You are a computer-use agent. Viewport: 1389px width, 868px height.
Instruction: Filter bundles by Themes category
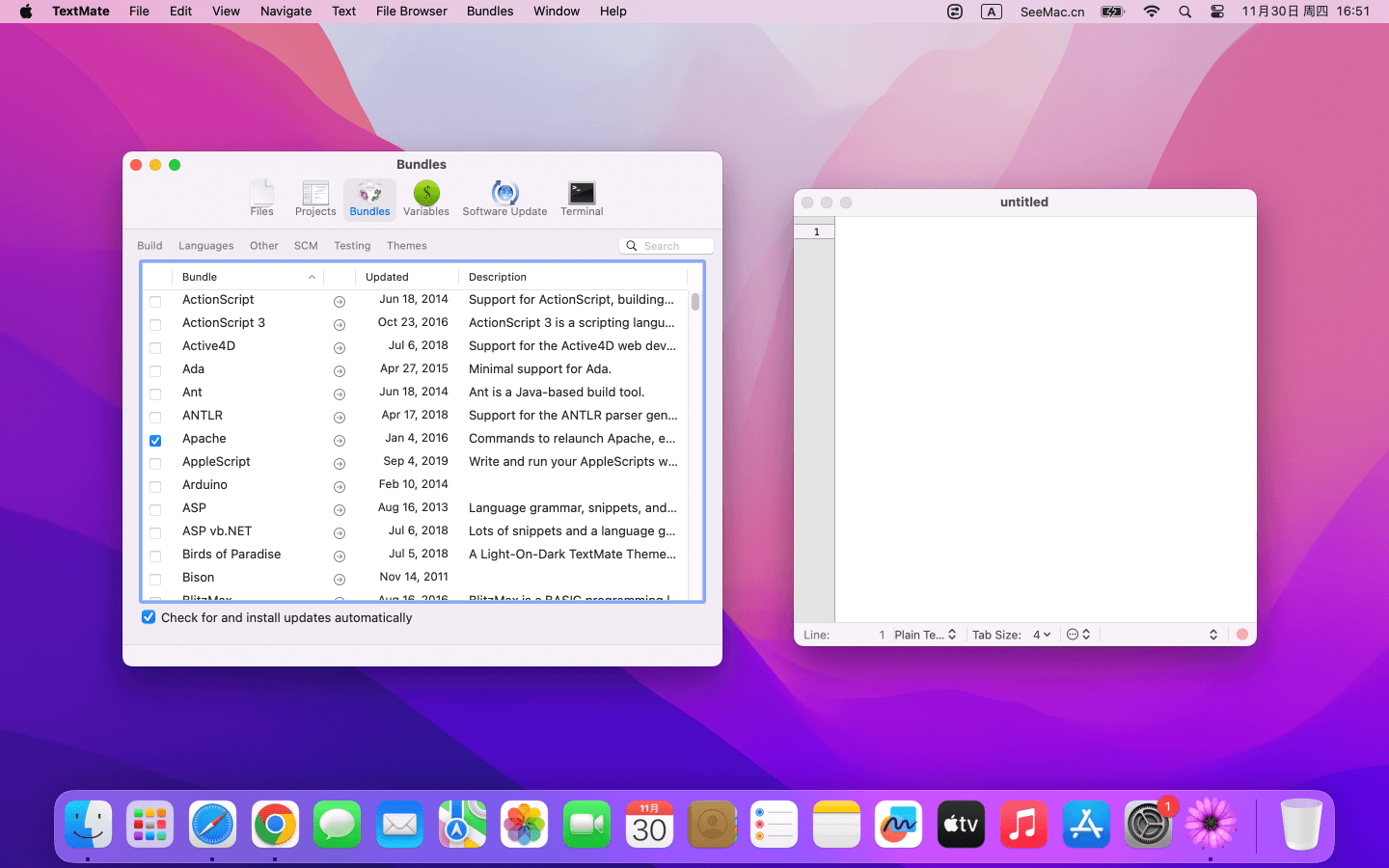(406, 246)
